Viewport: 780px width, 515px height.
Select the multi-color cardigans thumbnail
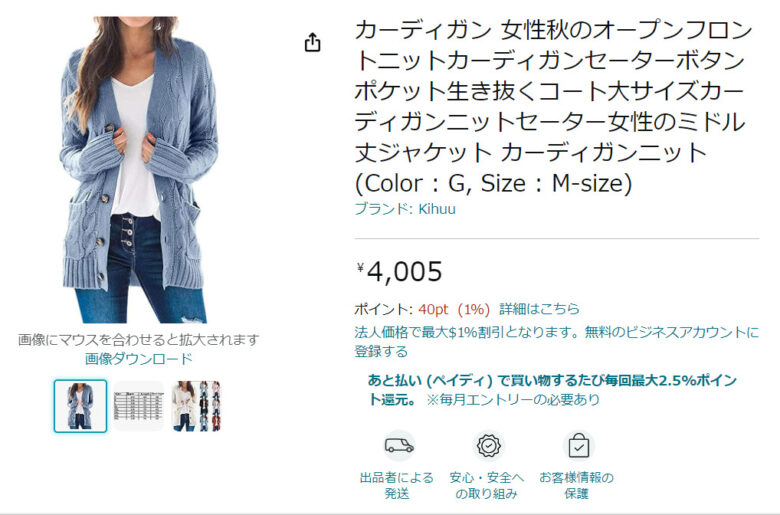coord(196,406)
